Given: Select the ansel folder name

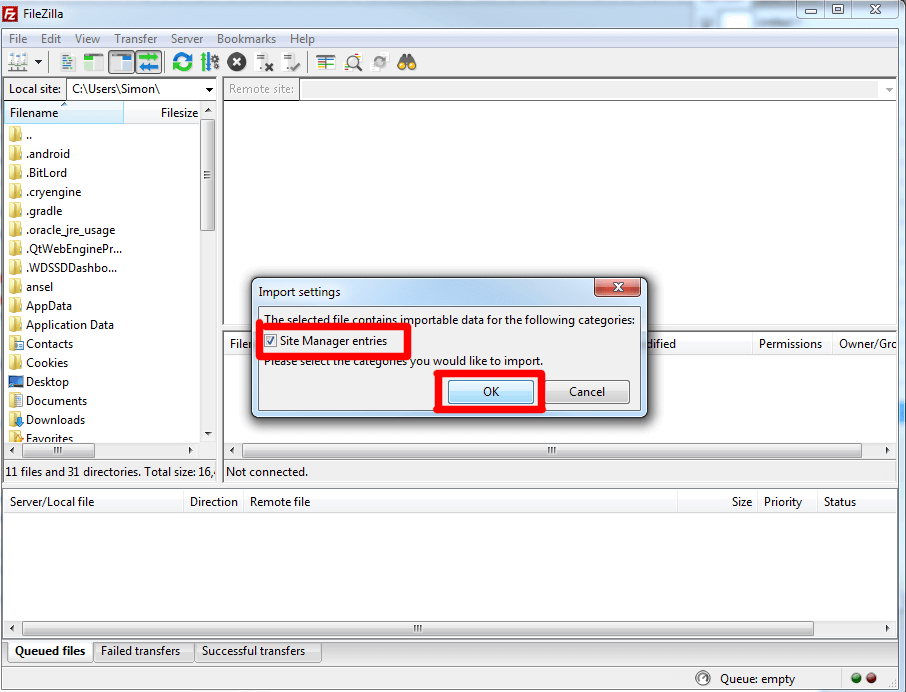Looking at the screenshot, I should coord(39,287).
